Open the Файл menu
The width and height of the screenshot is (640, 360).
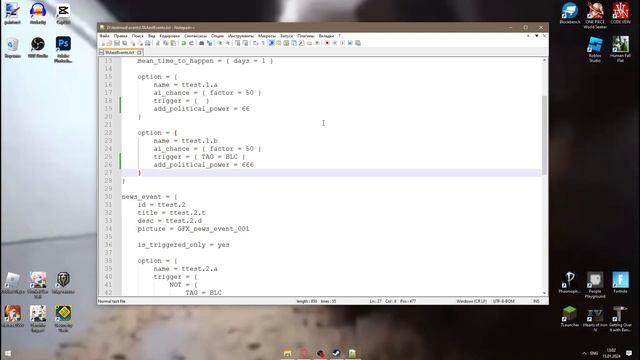pyautogui.click(x=104, y=36)
